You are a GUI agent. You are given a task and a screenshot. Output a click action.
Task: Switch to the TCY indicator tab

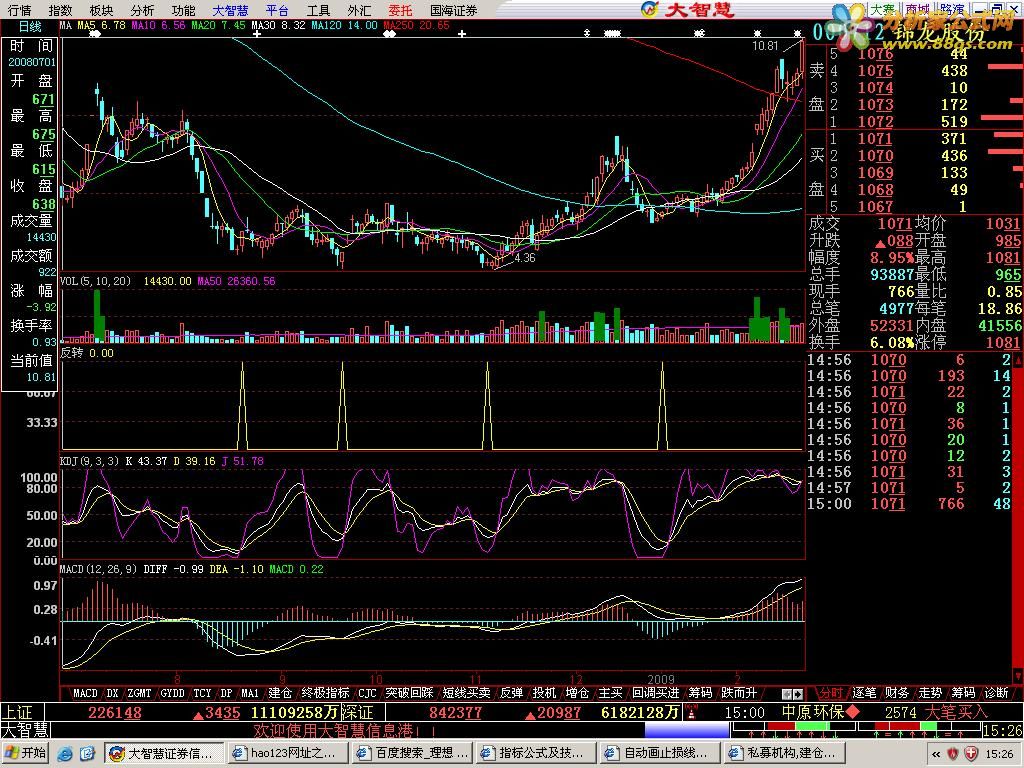coord(202,693)
